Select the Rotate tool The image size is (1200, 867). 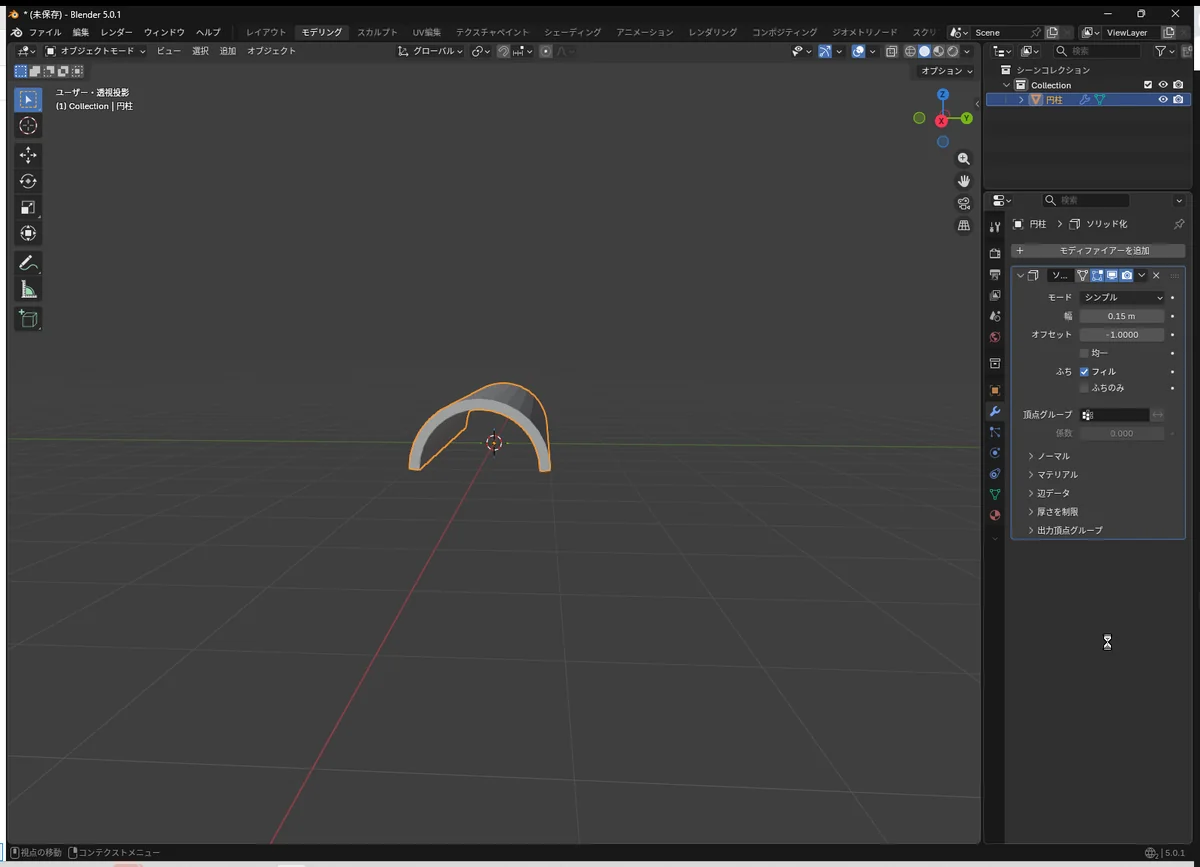tap(28, 181)
